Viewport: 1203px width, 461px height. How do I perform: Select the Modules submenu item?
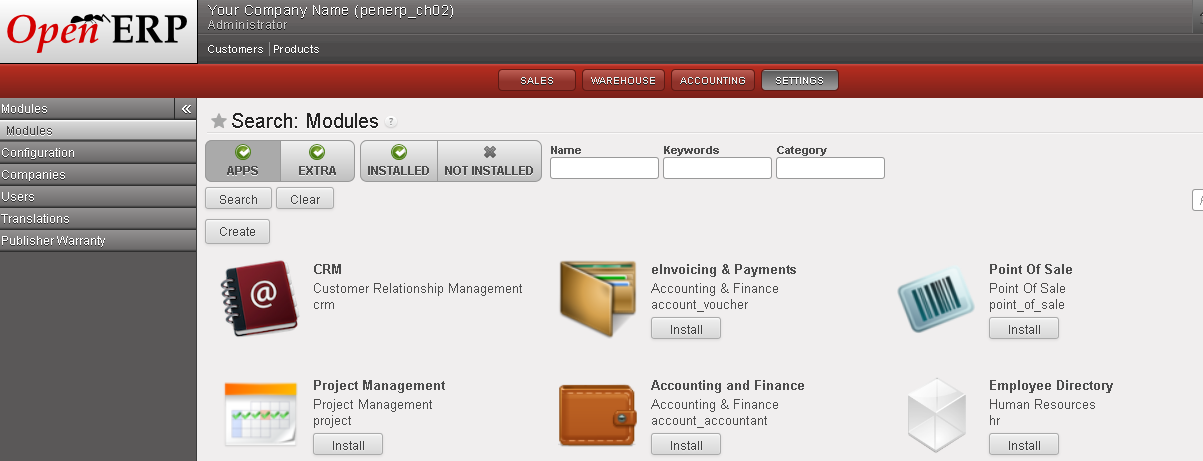[98, 130]
